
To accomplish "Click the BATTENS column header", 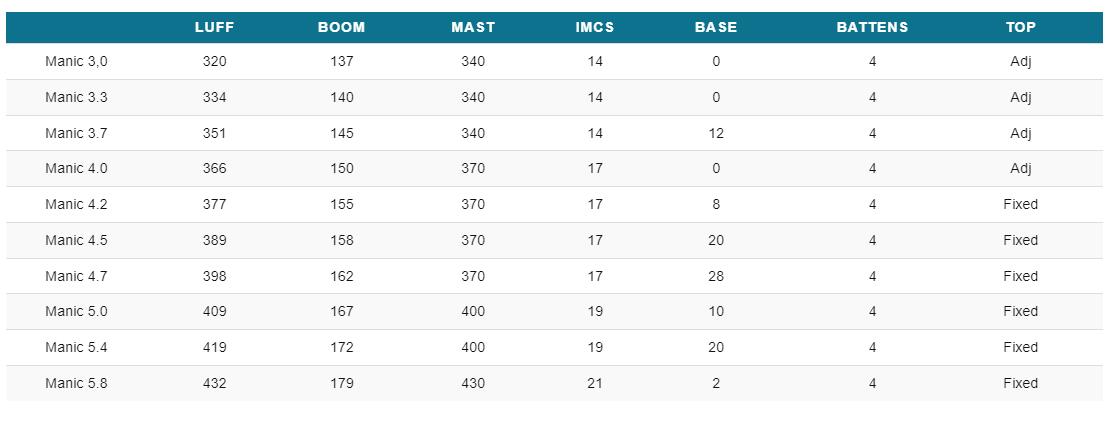I will [x=872, y=28].
